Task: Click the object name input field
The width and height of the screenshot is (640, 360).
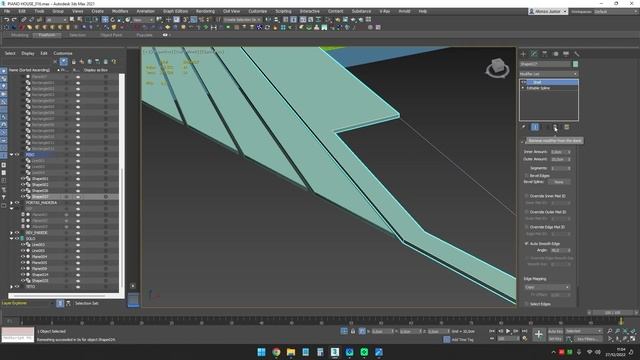Action: click(546, 64)
